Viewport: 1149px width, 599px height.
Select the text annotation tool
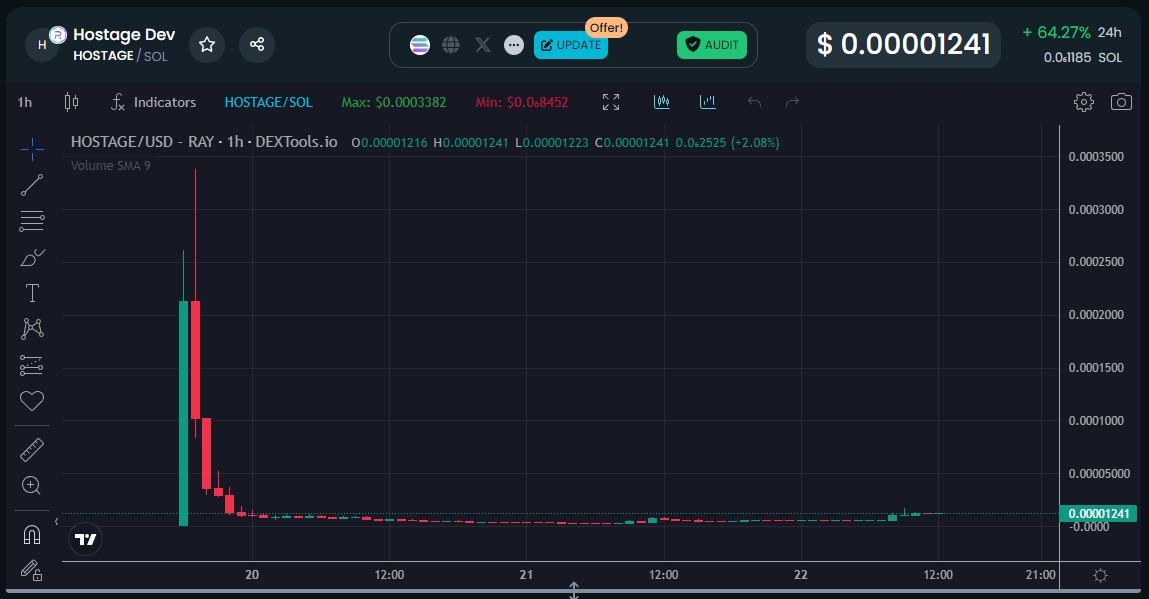click(32, 293)
